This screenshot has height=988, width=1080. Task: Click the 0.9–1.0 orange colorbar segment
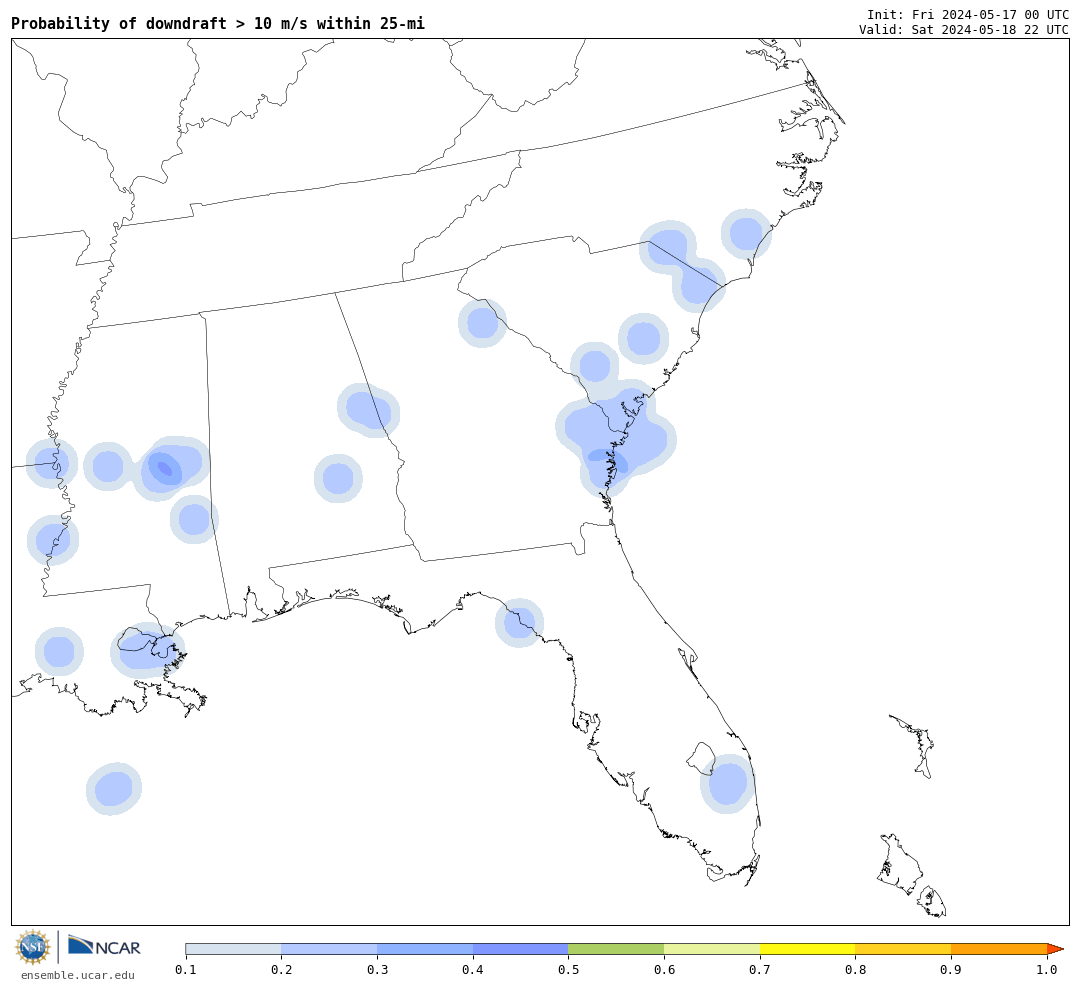999,949
